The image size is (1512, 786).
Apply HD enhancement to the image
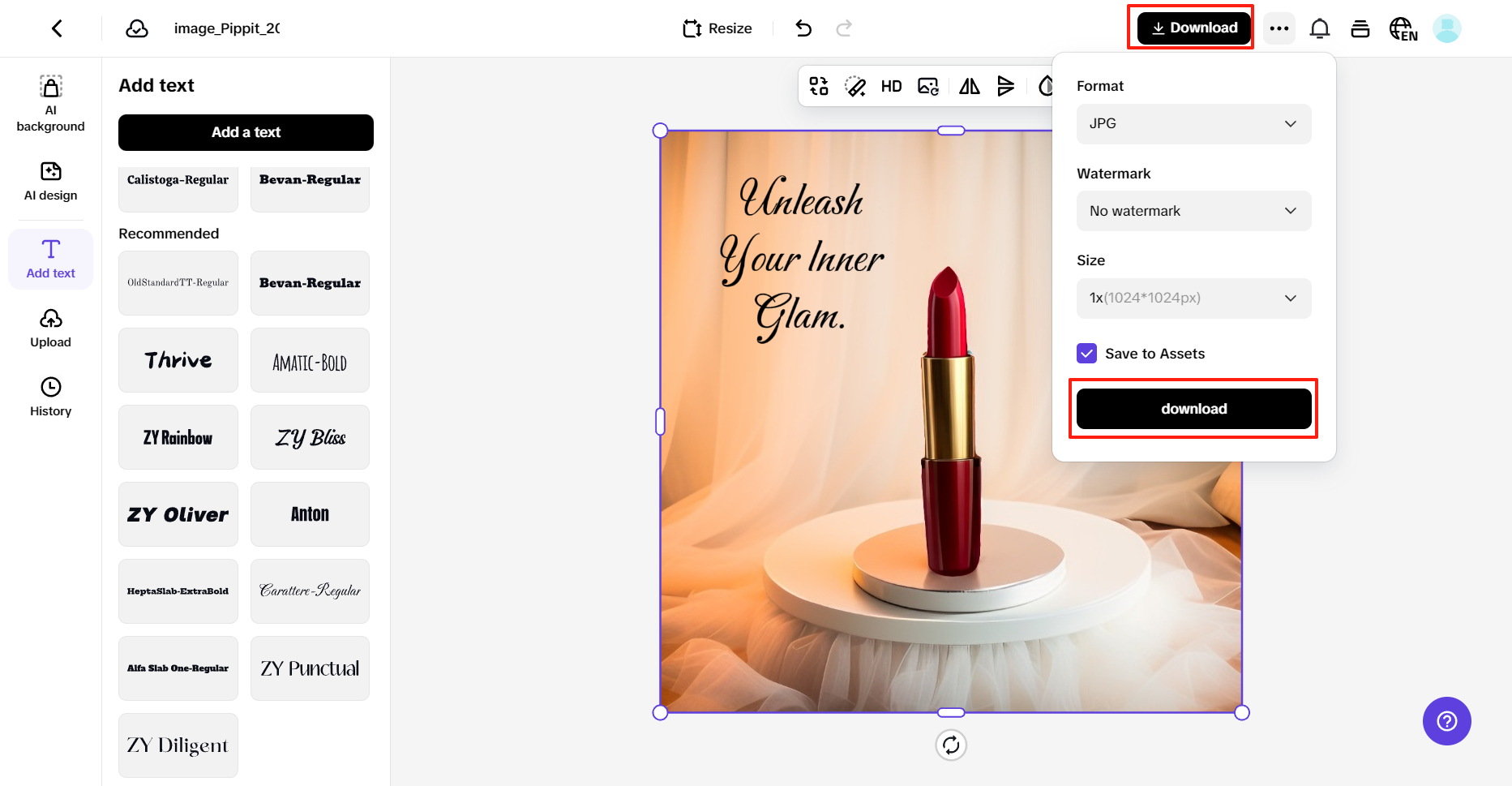pyautogui.click(x=891, y=86)
